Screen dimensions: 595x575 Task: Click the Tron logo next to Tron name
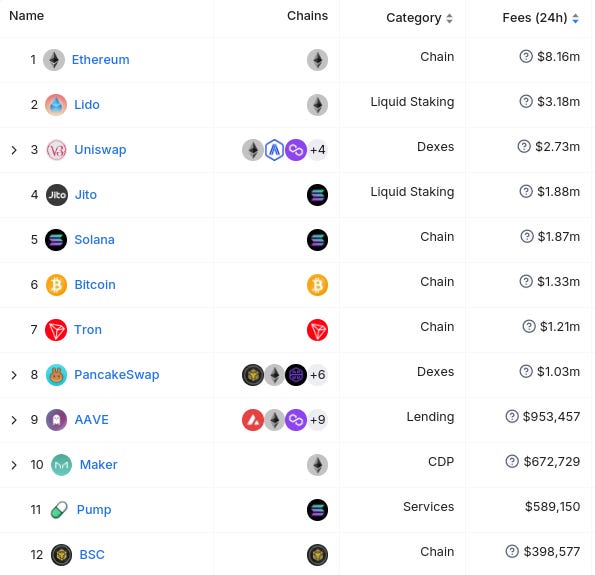point(56,330)
